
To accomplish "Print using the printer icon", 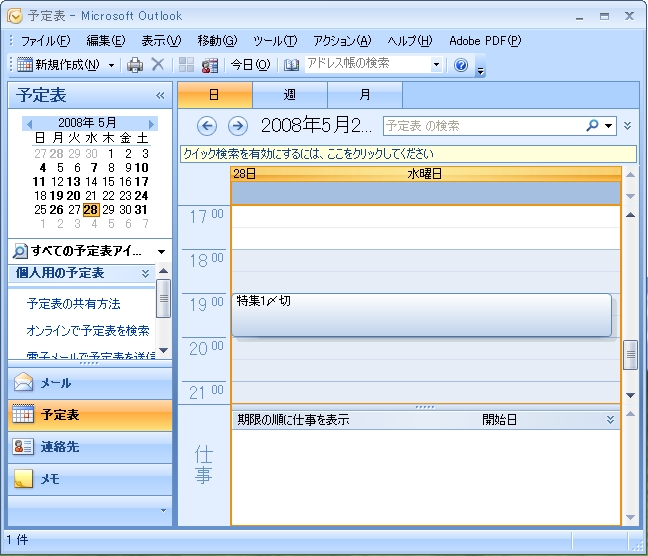I will [135, 65].
